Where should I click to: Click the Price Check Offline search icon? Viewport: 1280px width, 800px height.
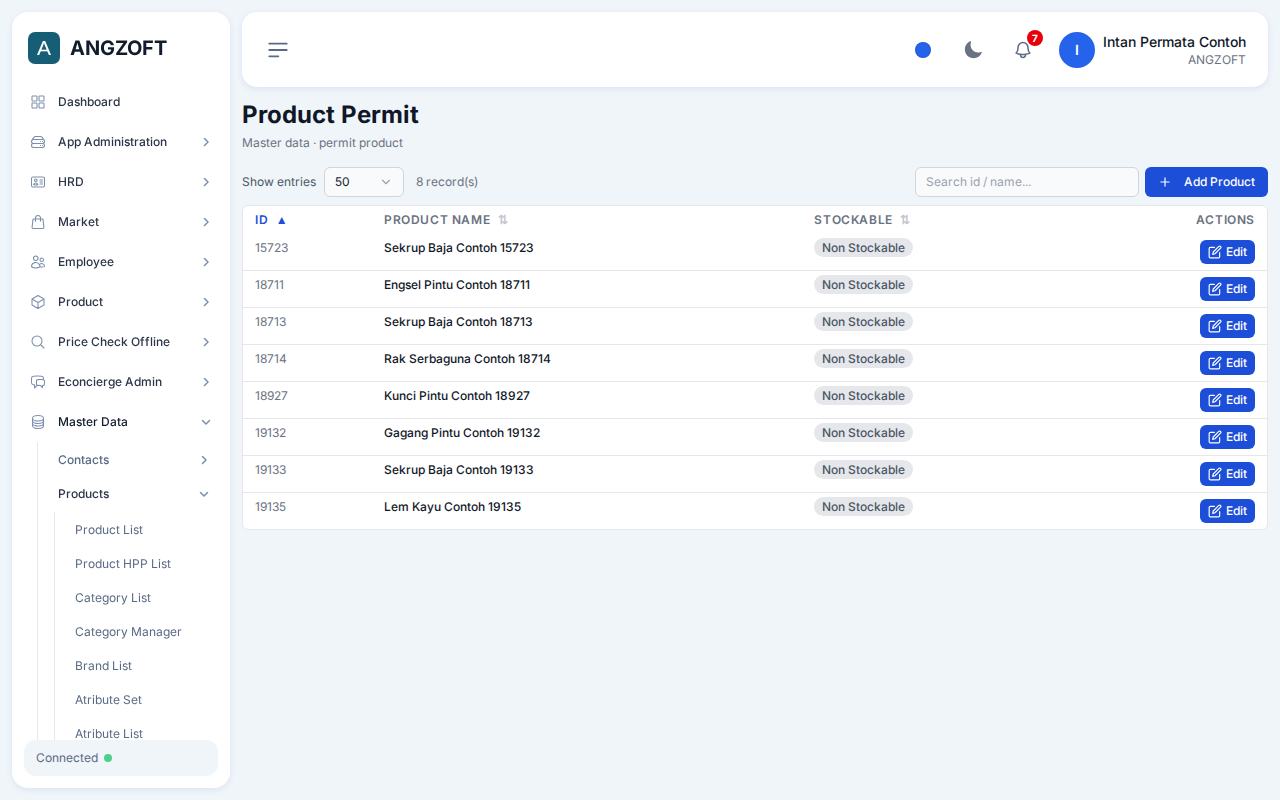coord(38,342)
